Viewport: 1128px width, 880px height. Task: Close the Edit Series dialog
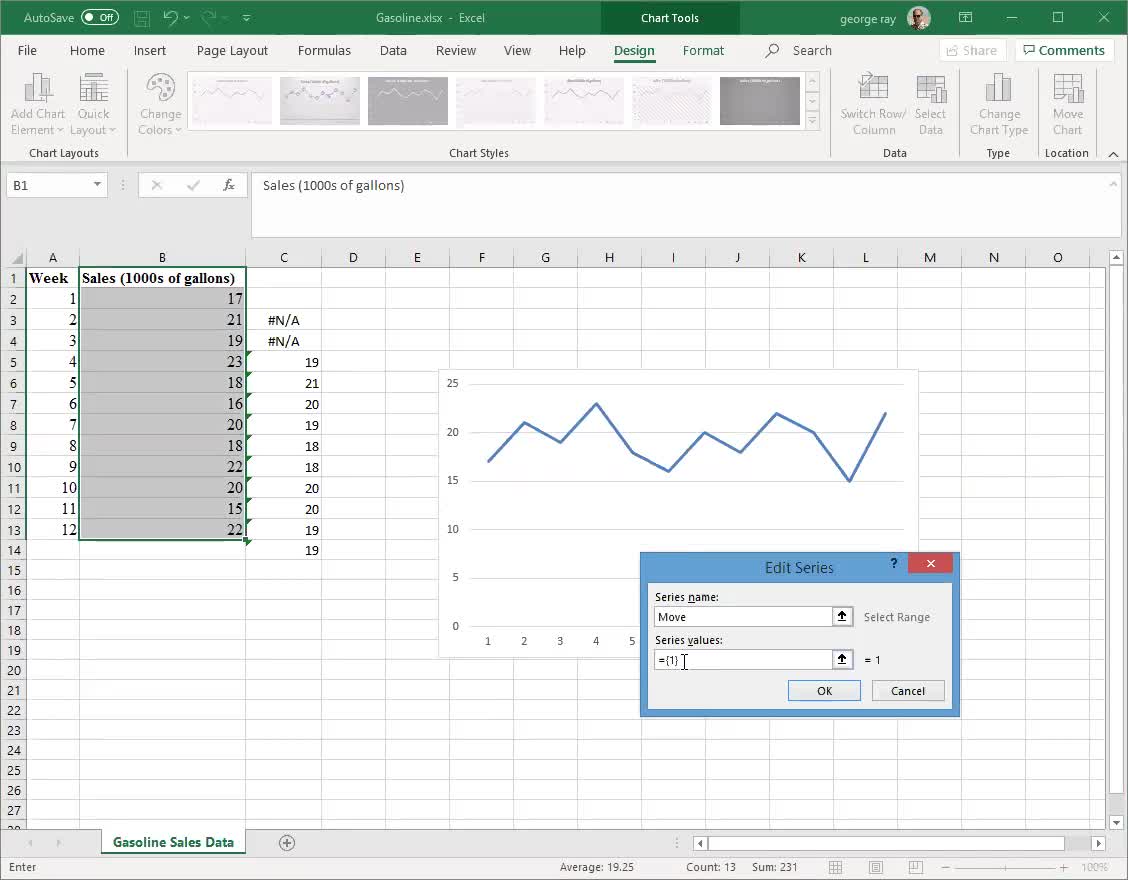pyautogui.click(x=930, y=563)
